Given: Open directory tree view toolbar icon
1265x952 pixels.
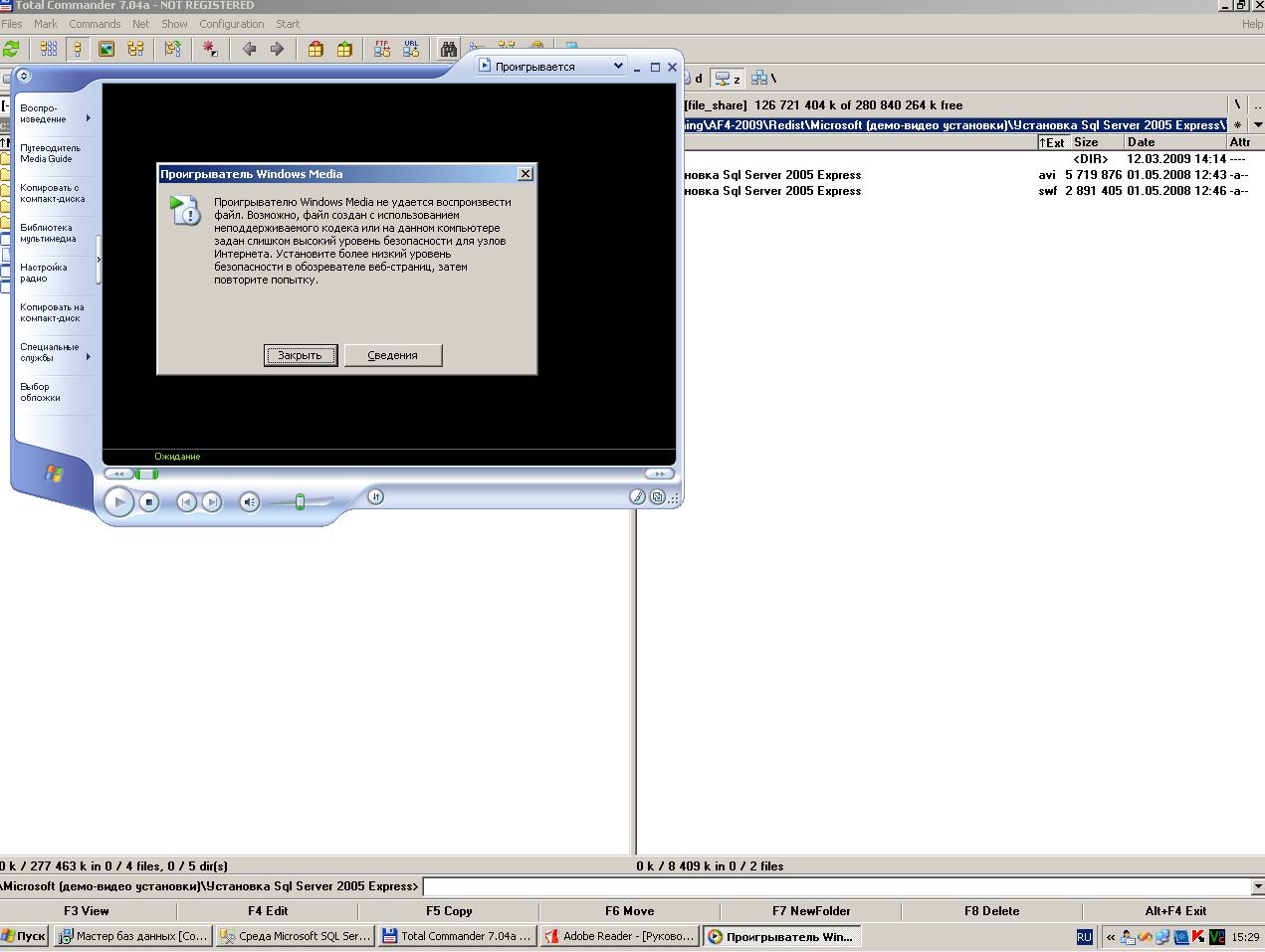Looking at the screenshot, I should 135,49.
